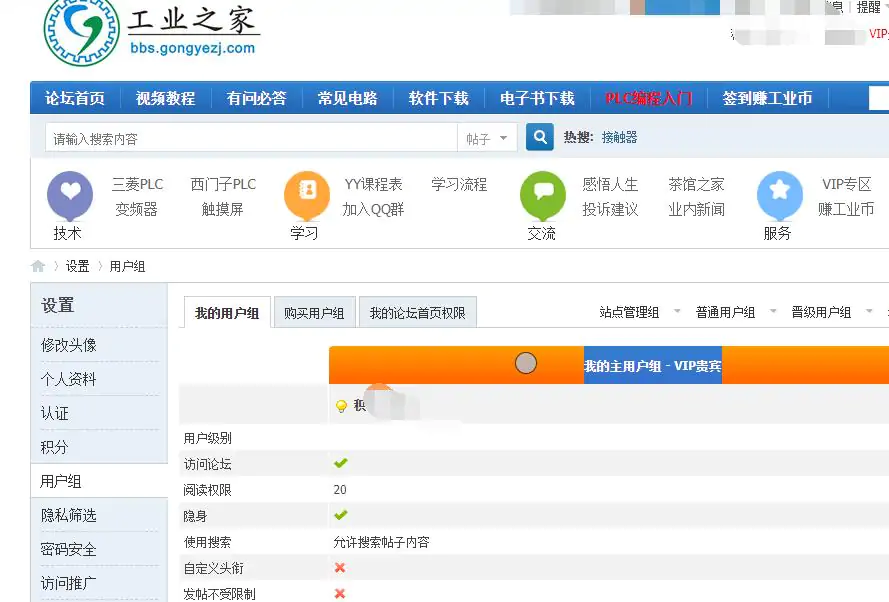Open 论坛首页 in the nav bar
The height and width of the screenshot is (602, 889).
pyautogui.click(x=75, y=98)
